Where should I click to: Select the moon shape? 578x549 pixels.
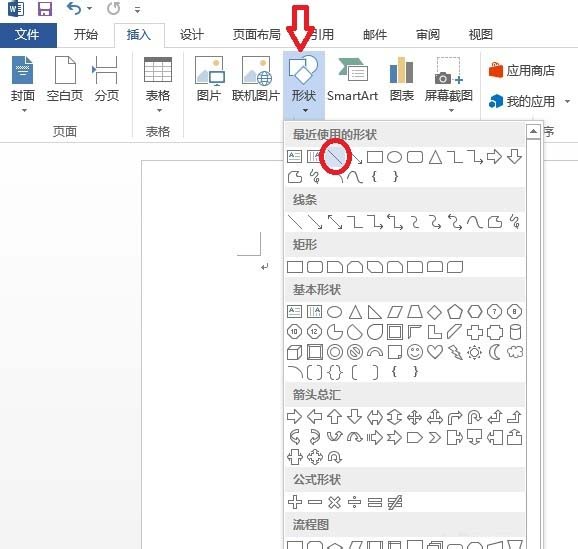(495, 352)
